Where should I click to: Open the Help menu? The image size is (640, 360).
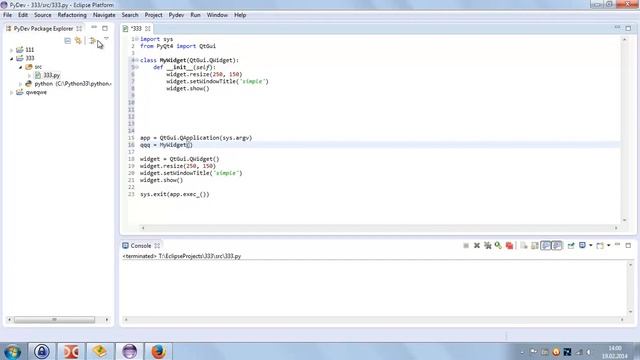pos(240,15)
